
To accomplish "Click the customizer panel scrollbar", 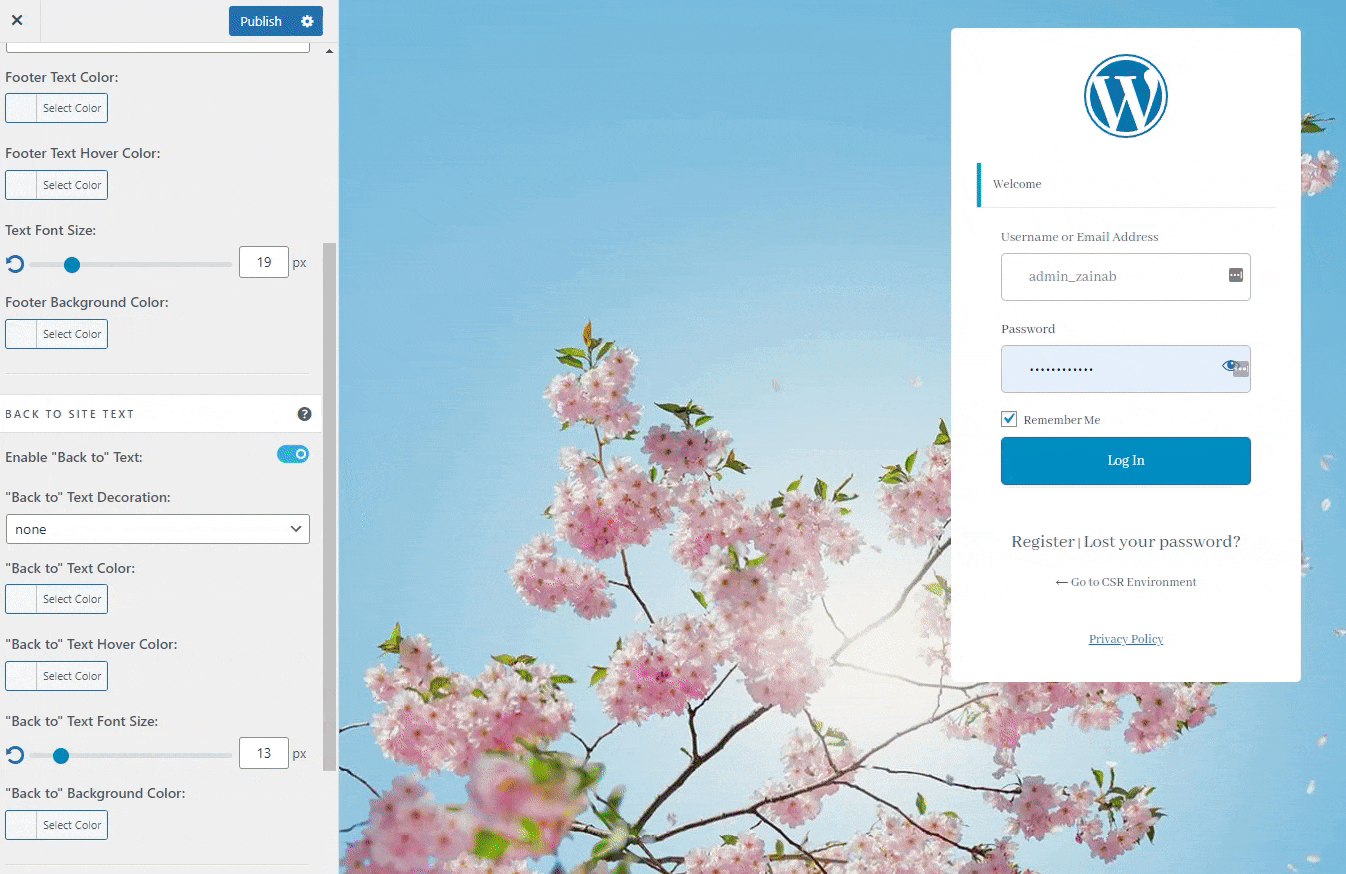I will point(330,506).
